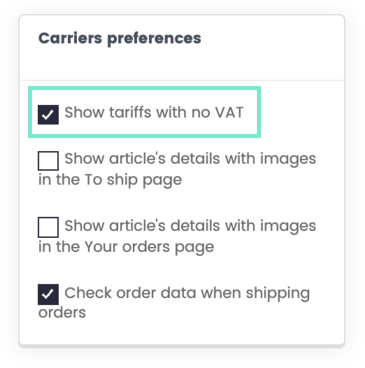
Task: Click the Carriers preferences heading
Action: pos(120,39)
